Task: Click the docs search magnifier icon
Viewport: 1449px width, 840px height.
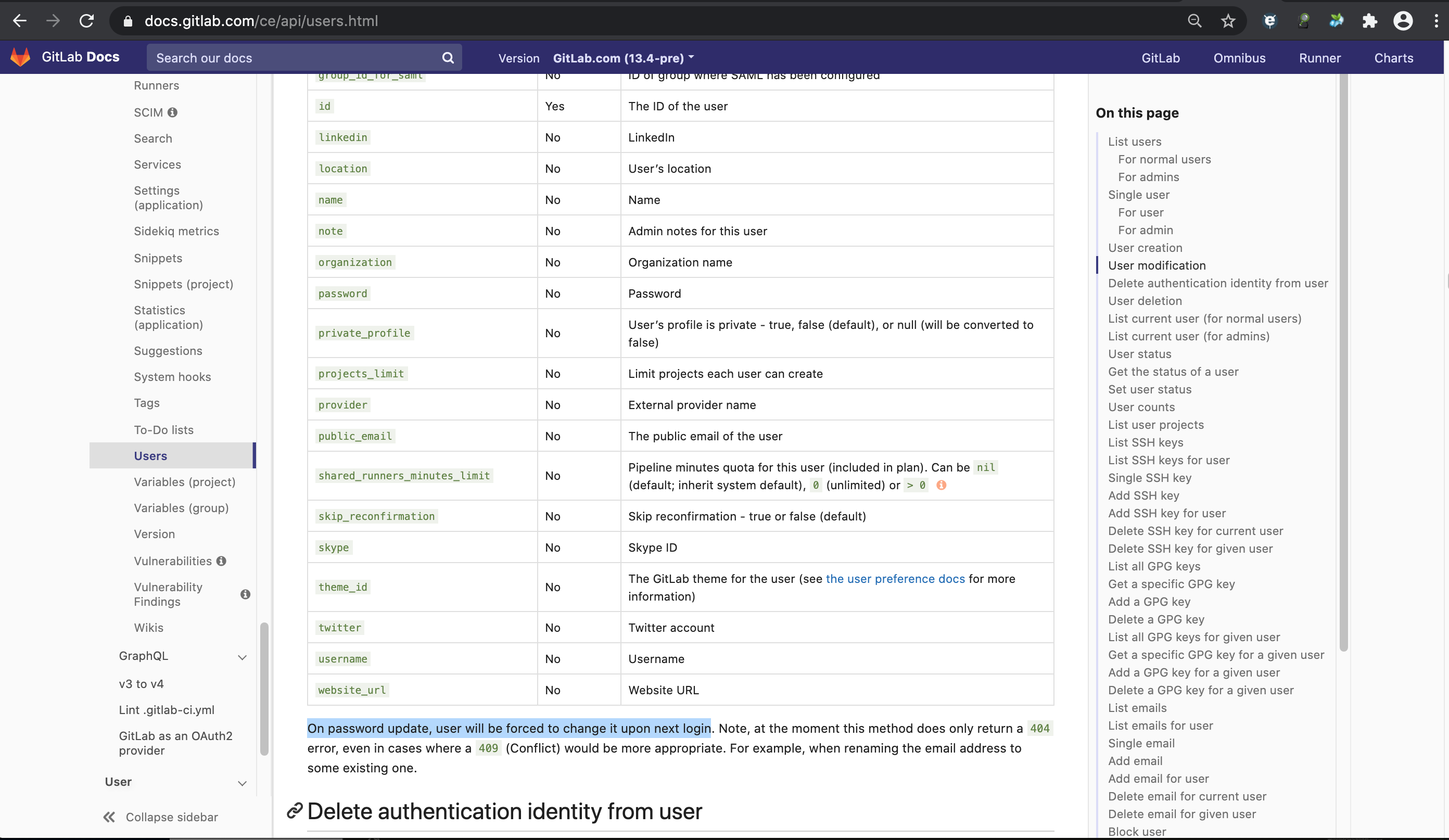Action: coord(448,58)
